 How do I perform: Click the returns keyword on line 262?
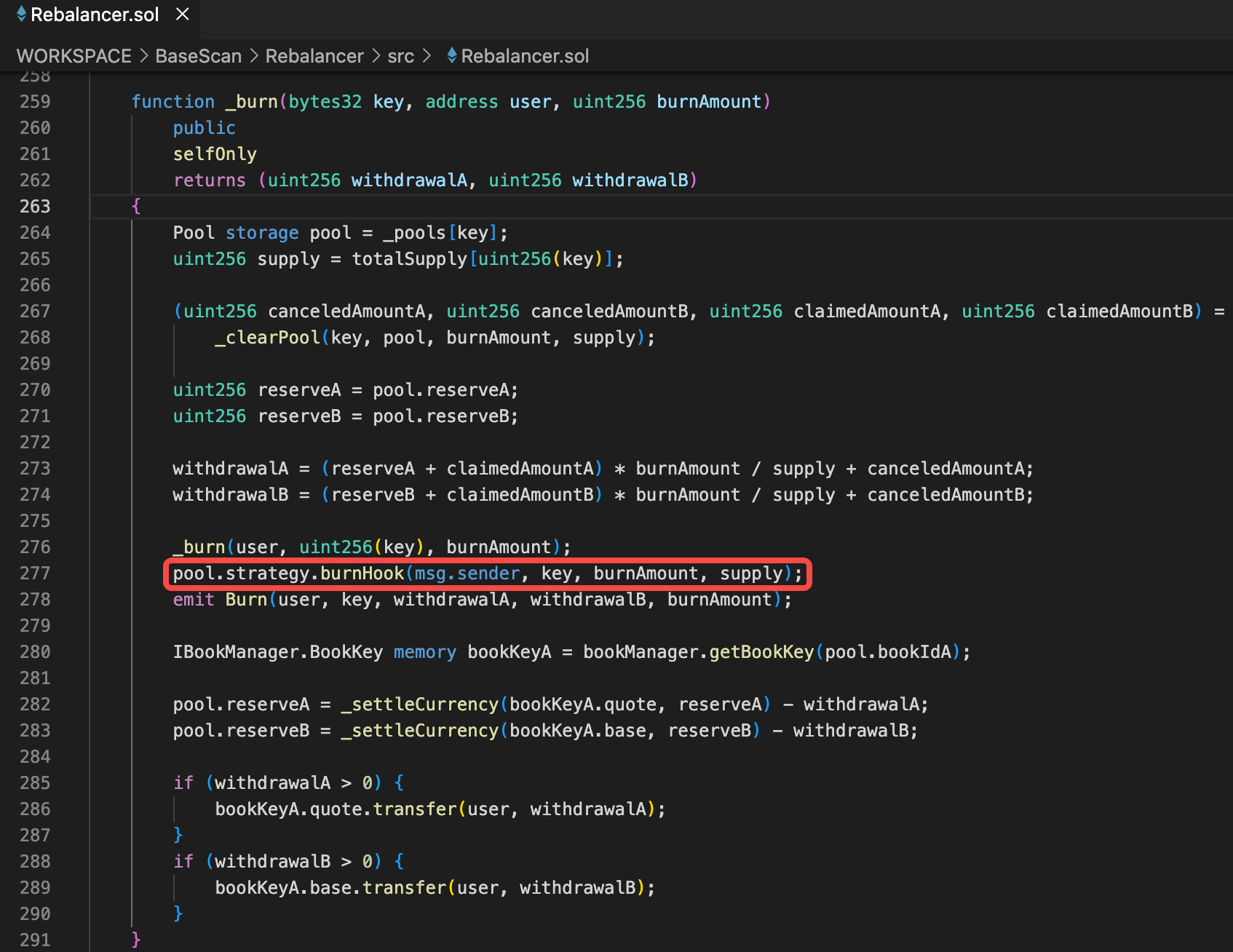(x=210, y=181)
